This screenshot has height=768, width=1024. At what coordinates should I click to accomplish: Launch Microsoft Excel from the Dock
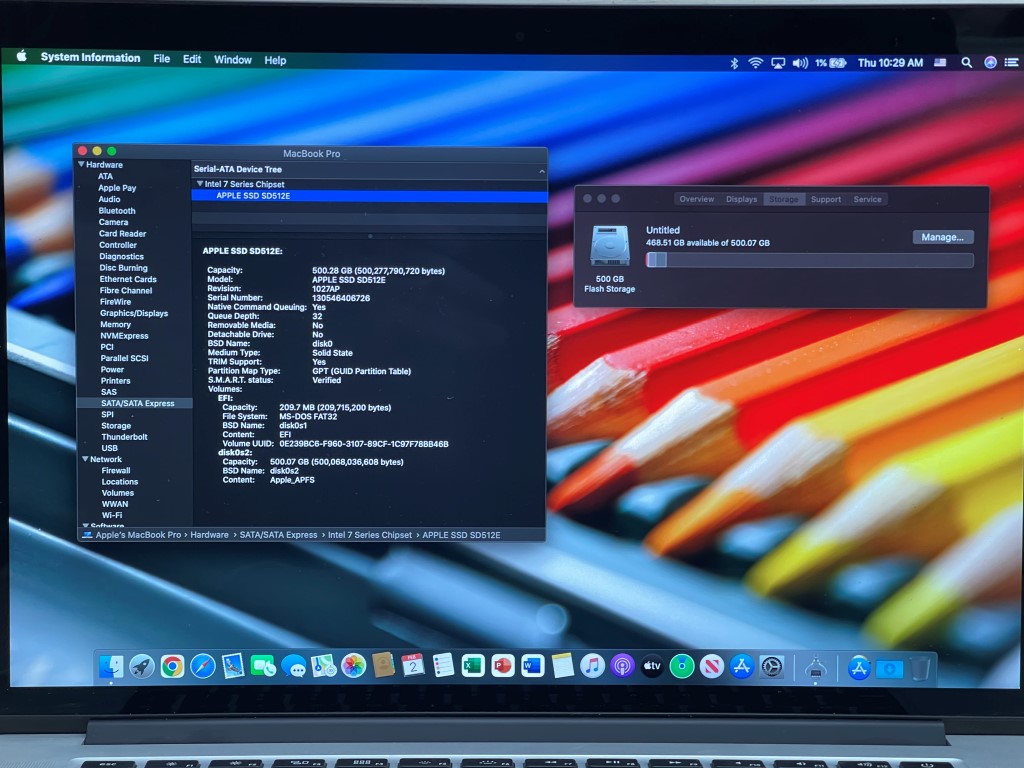(473, 666)
